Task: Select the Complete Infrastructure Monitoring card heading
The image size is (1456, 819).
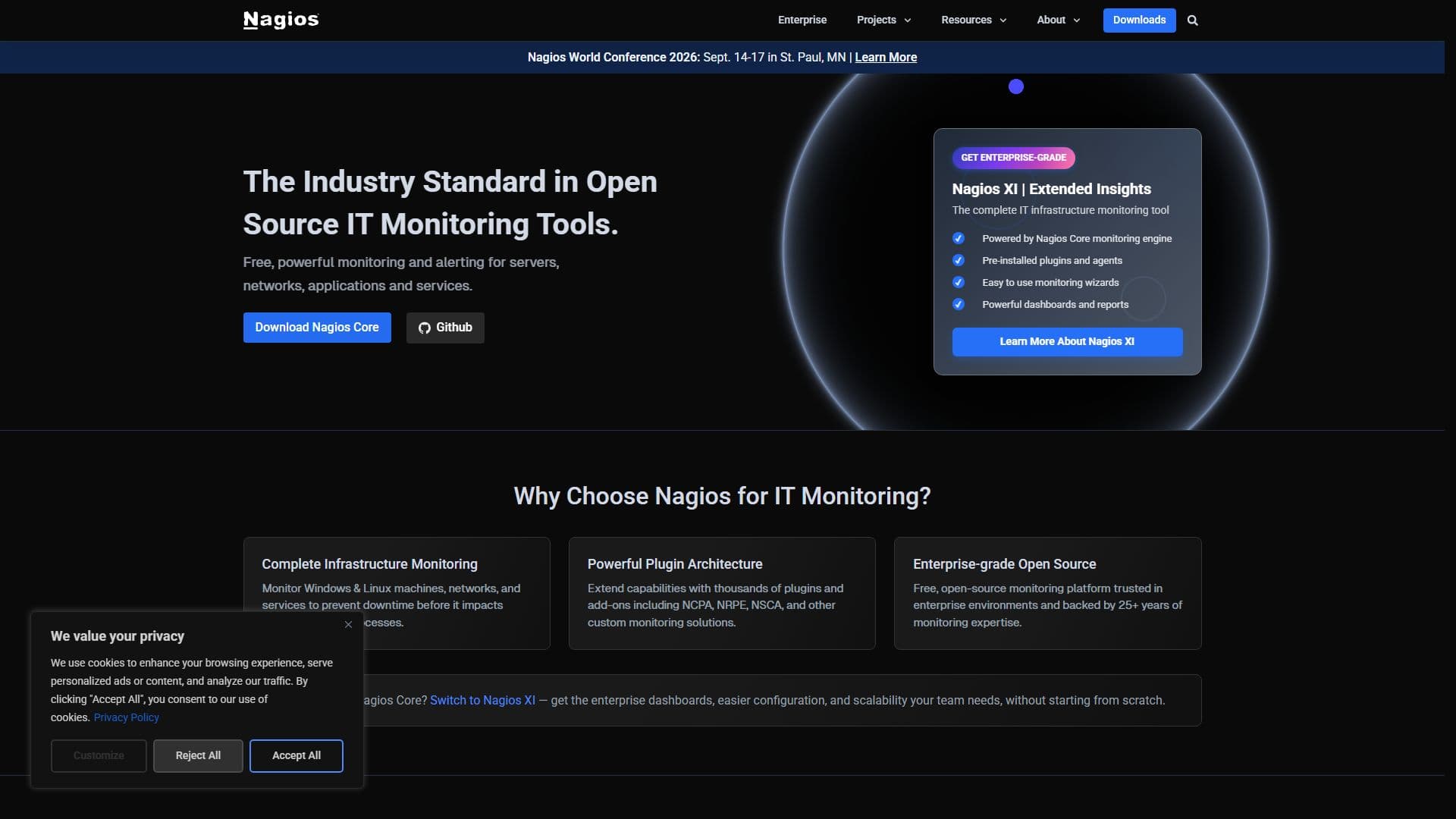Action: pyautogui.click(x=369, y=564)
